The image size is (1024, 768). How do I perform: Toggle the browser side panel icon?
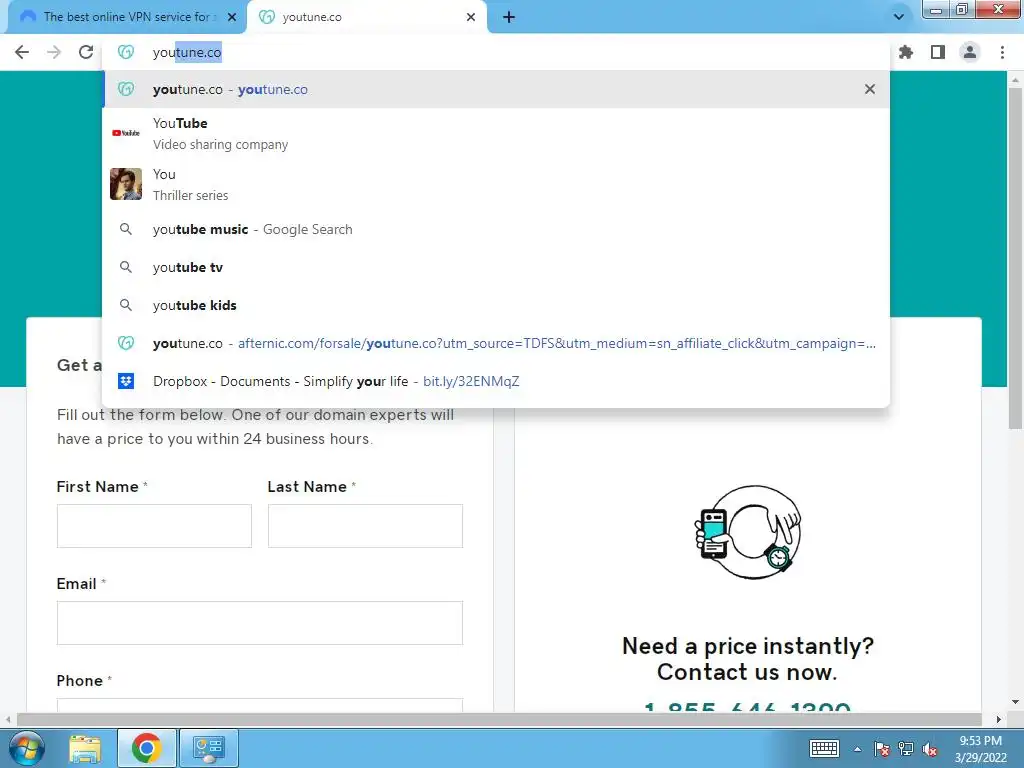coord(938,52)
